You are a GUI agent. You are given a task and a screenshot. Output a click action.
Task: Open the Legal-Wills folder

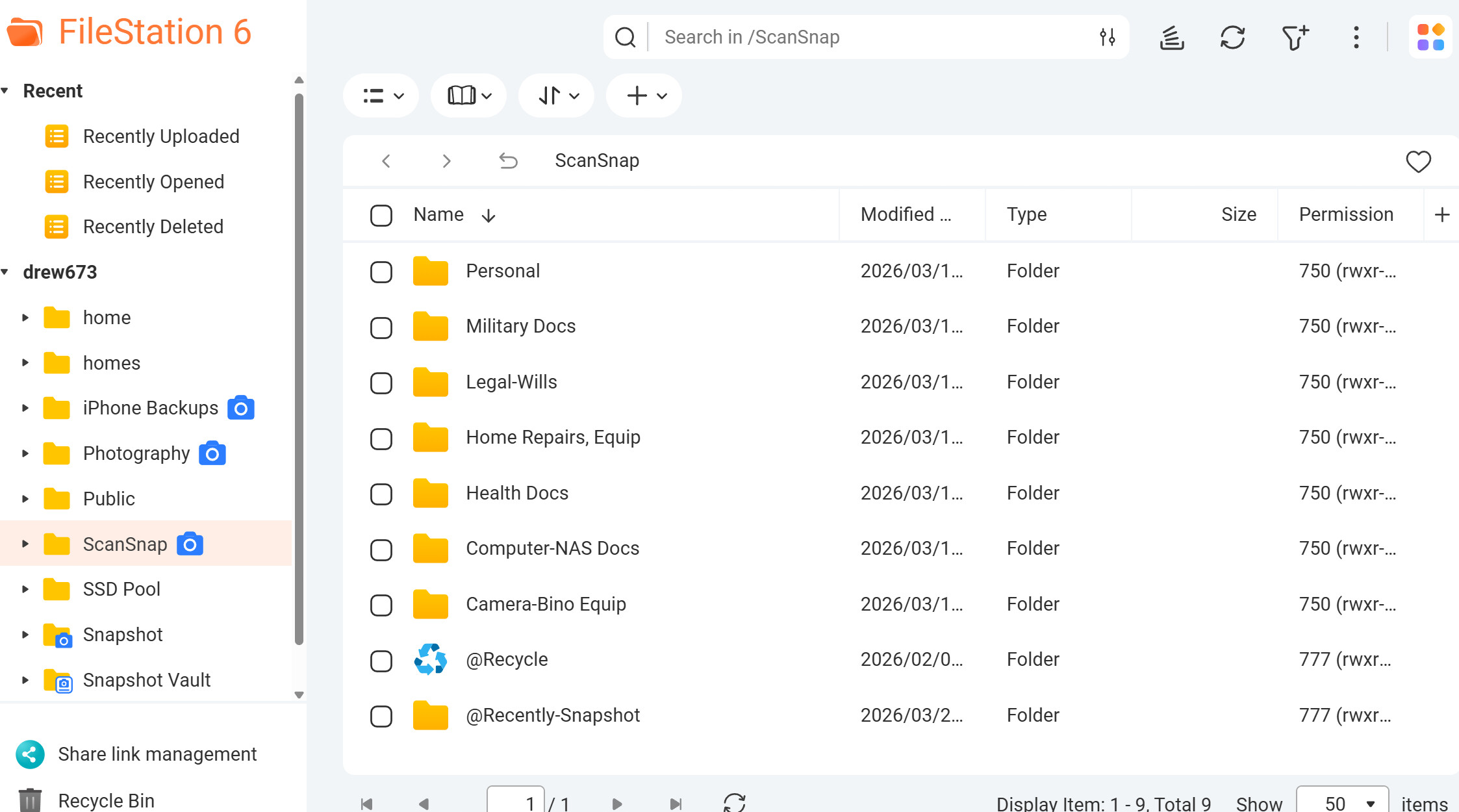point(511,382)
